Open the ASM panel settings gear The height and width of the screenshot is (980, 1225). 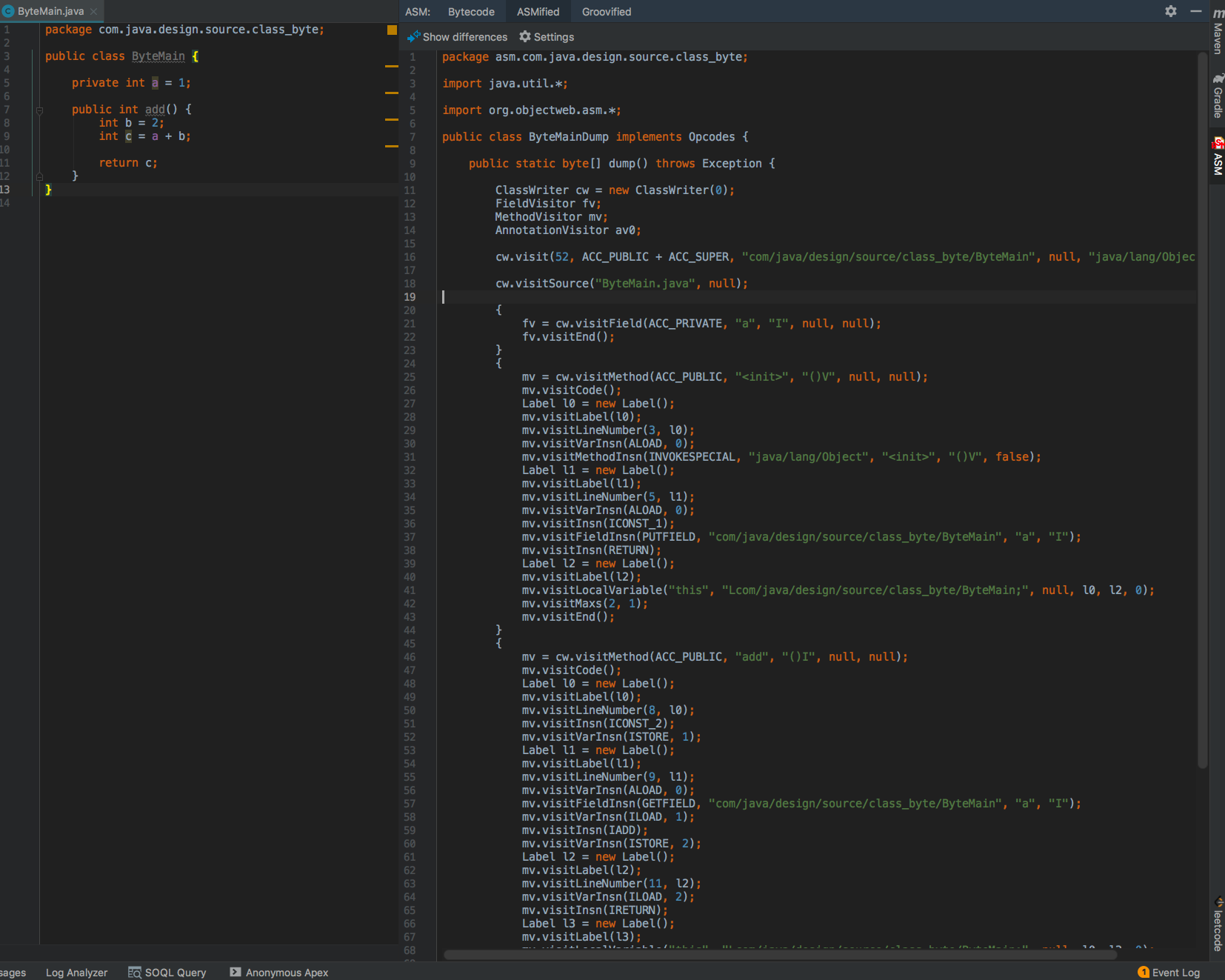(1171, 11)
